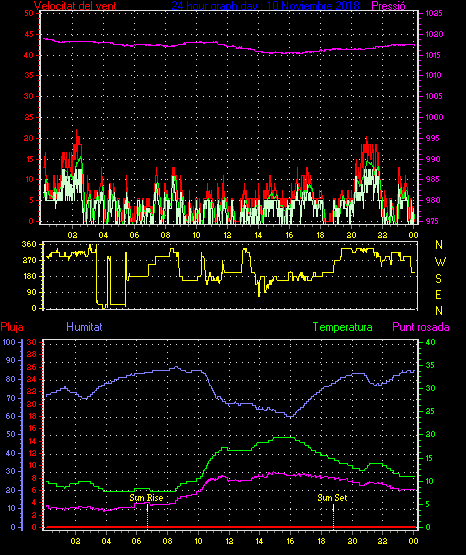The height and width of the screenshot is (555, 466).
Task: Click the 16 hour label under bottom chart
Action: (290, 541)
